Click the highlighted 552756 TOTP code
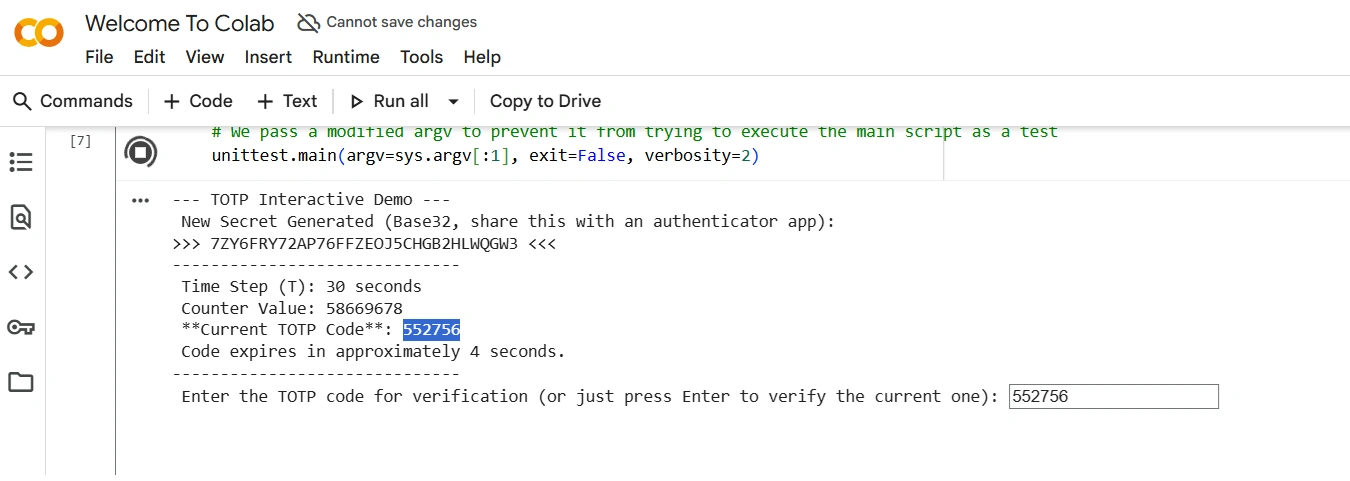Image resolution: width=1350 pixels, height=481 pixels. pos(431,330)
